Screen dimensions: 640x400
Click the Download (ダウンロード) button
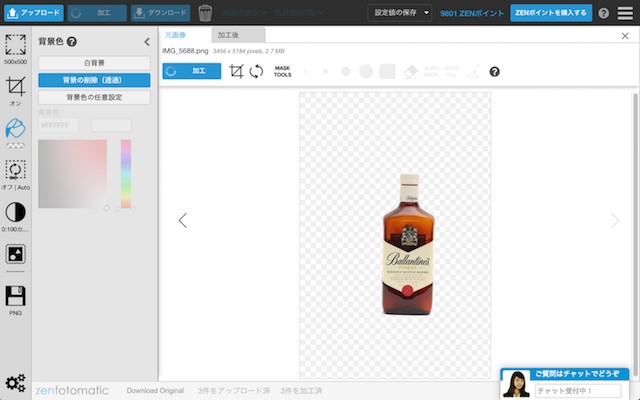coord(161,13)
